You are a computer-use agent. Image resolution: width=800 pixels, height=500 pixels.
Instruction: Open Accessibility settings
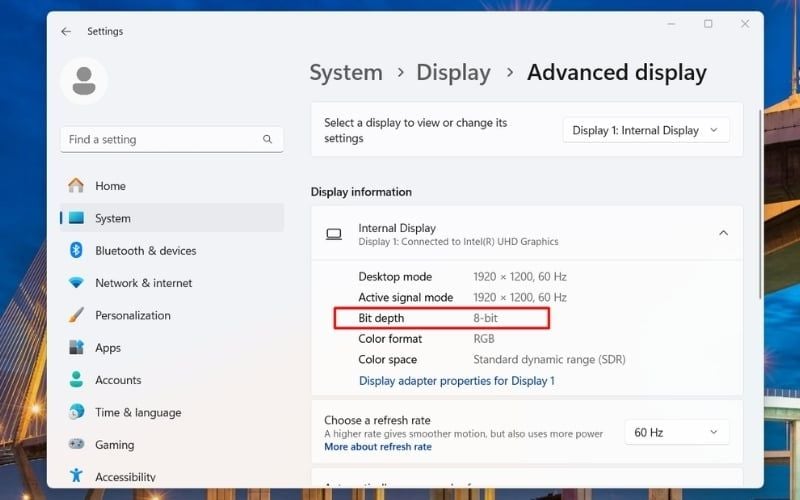click(125, 477)
